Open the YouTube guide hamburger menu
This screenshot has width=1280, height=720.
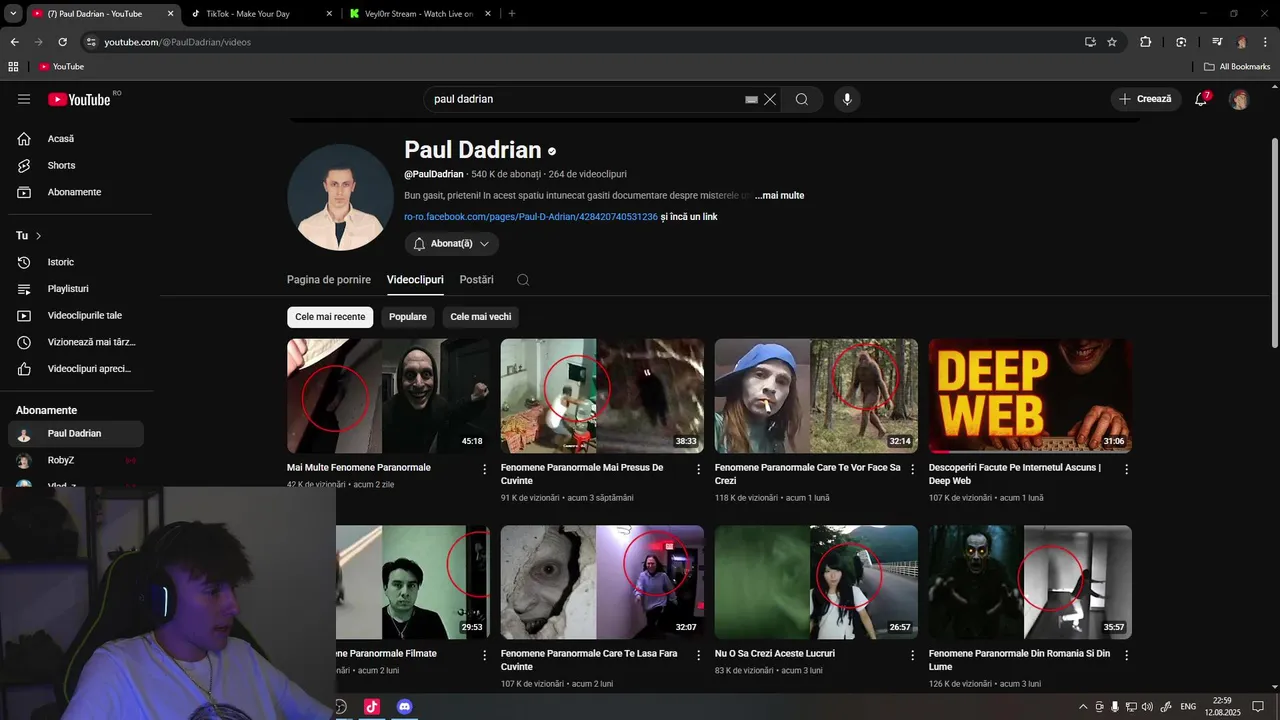point(24,99)
